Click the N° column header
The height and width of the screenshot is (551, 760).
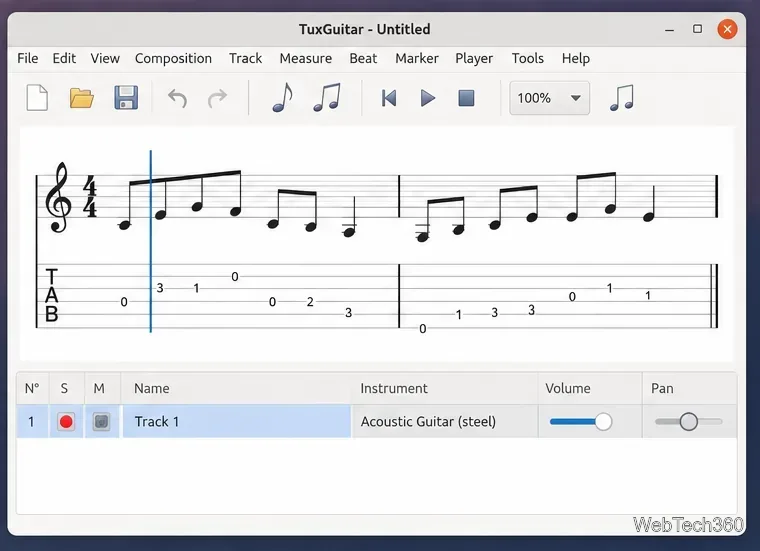coord(32,388)
